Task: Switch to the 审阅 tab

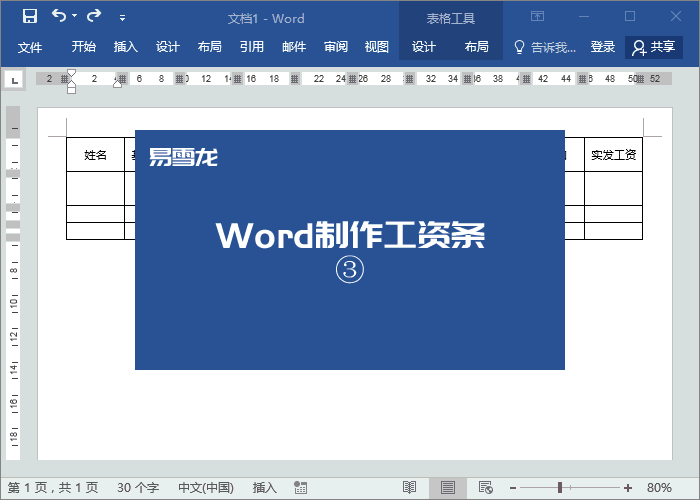Action: (336, 46)
